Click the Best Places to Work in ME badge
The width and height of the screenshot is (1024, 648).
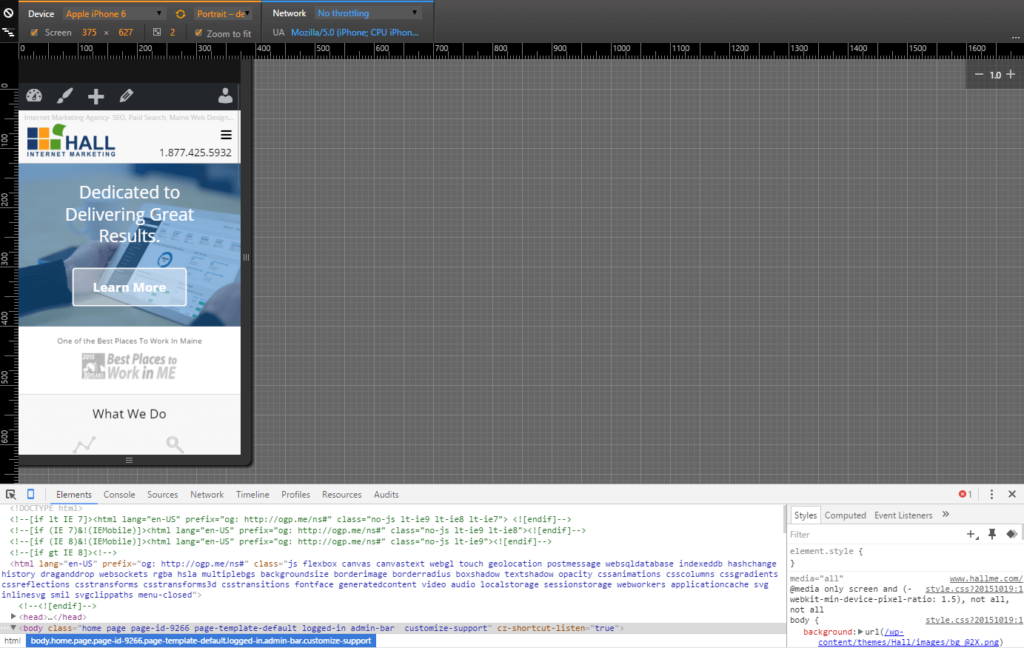tap(129, 366)
